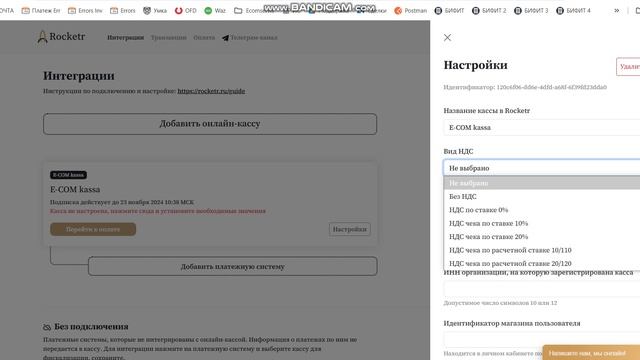Click the Telegram paper-plane icon
This screenshot has width=640, height=360.
225,38
